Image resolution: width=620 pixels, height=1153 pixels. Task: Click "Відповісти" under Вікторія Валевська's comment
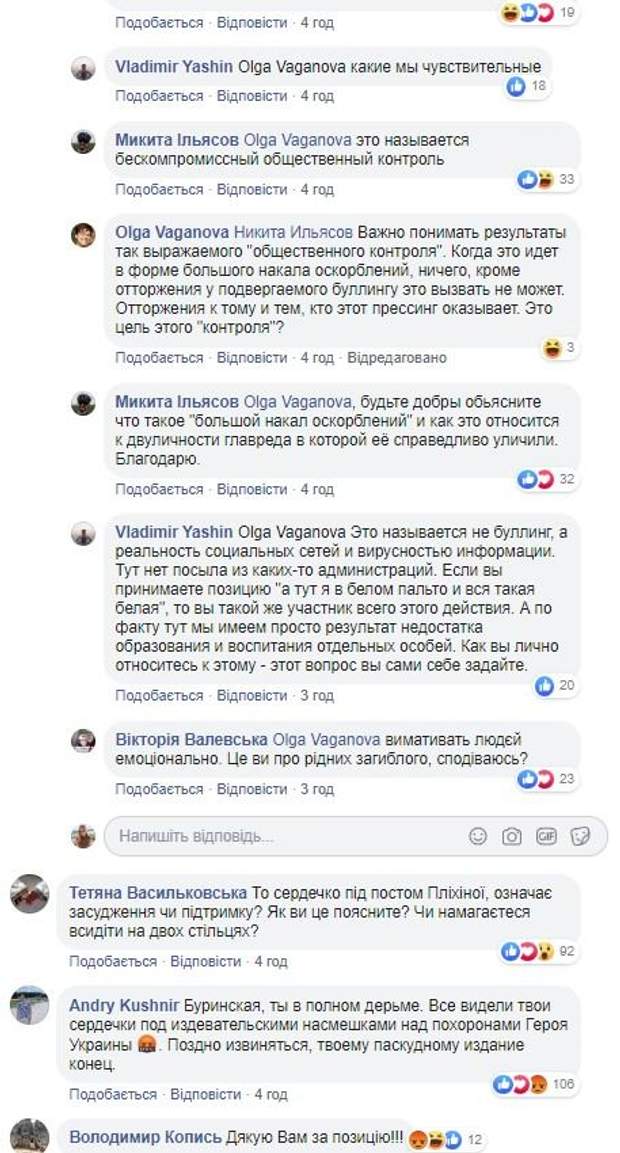click(252, 789)
